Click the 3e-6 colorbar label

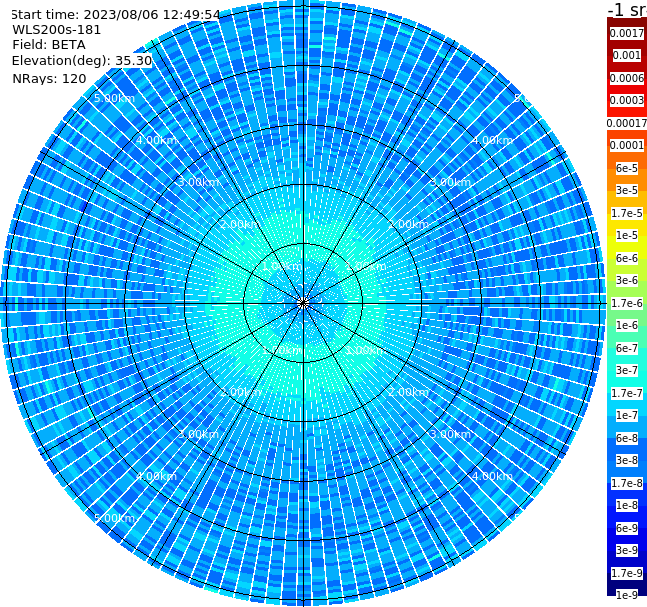pos(627,280)
